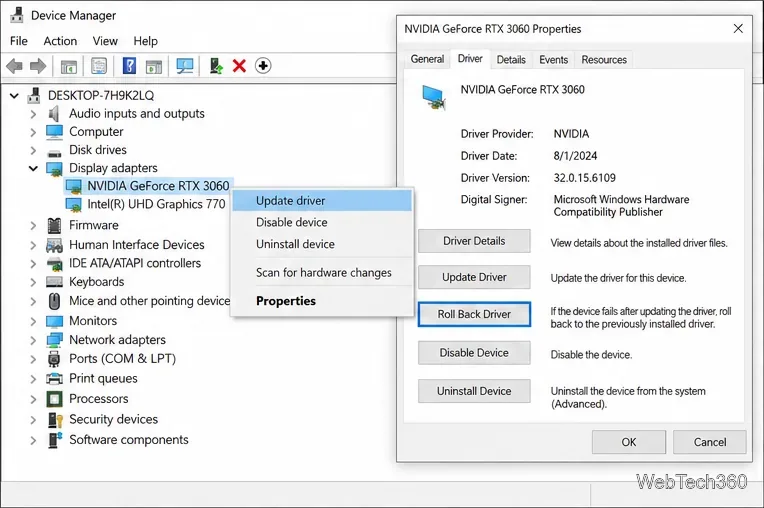Click the Display adapters category icon

tap(54, 169)
